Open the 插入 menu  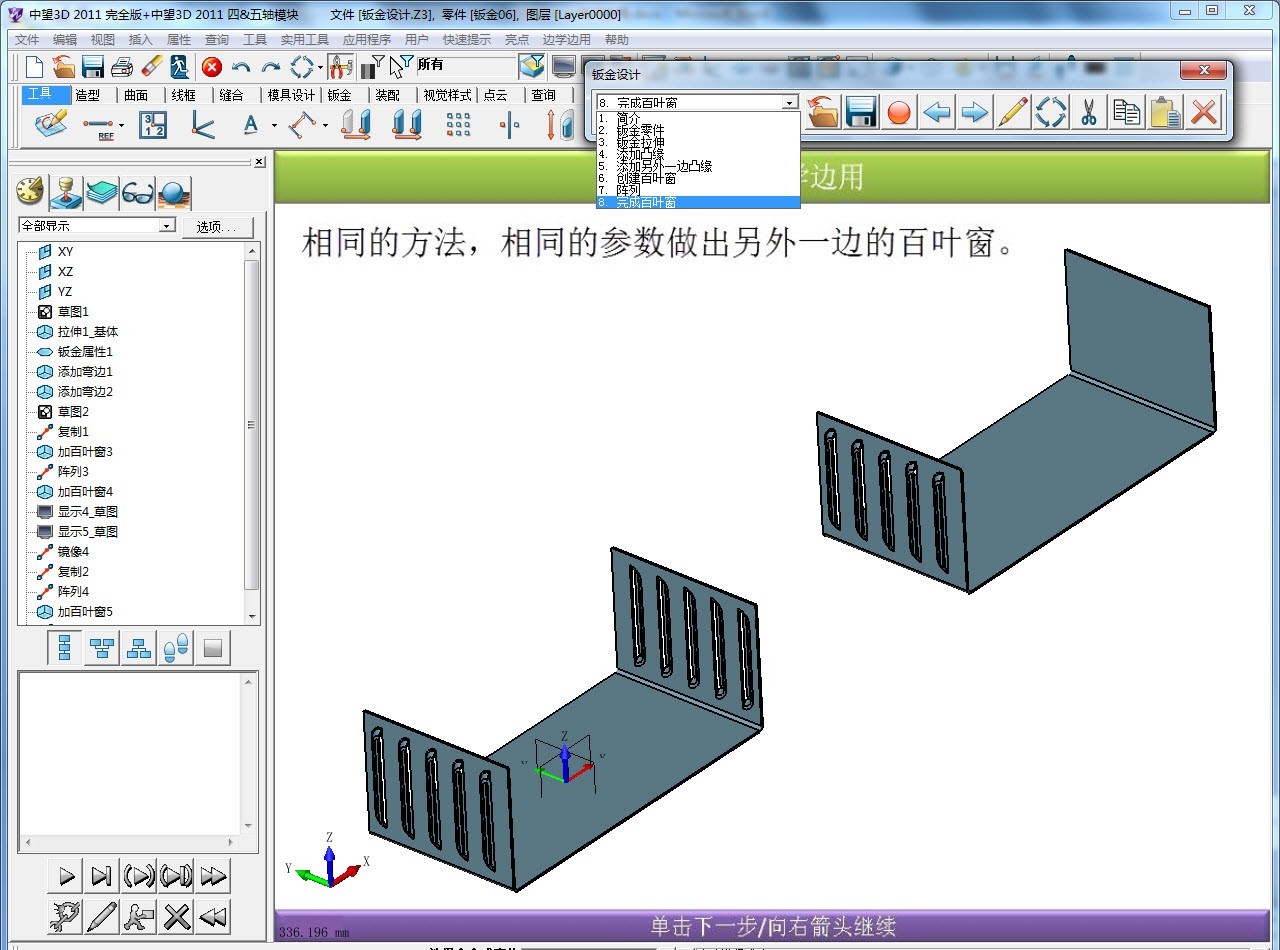point(139,39)
